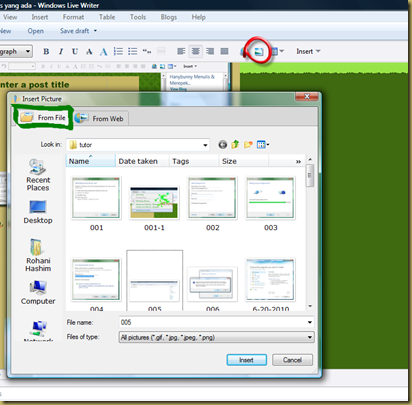Open the Tools menu
Image resolution: width=412 pixels, height=405 pixels.
click(x=138, y=17)
